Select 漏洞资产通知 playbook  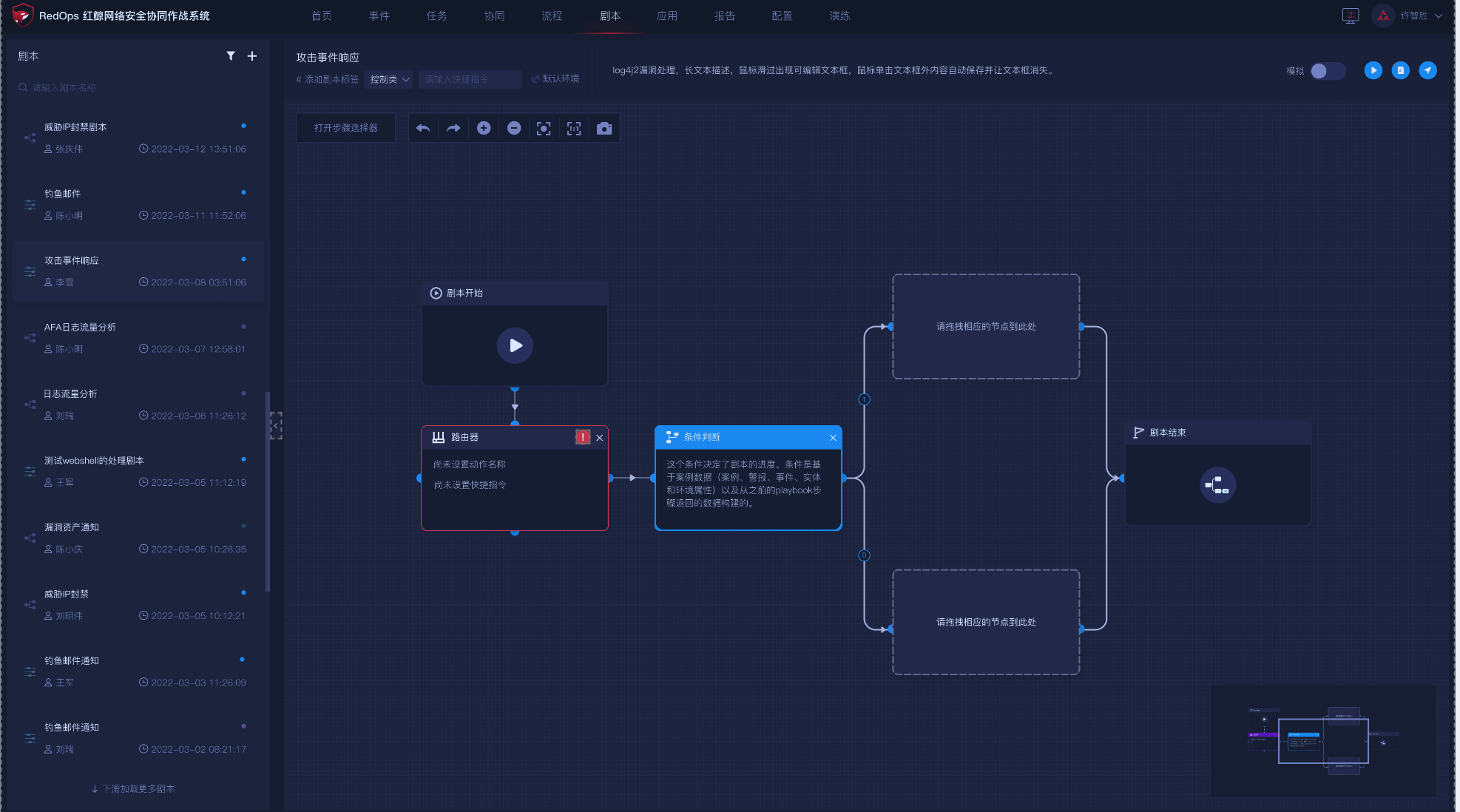(x=138, y=538)
